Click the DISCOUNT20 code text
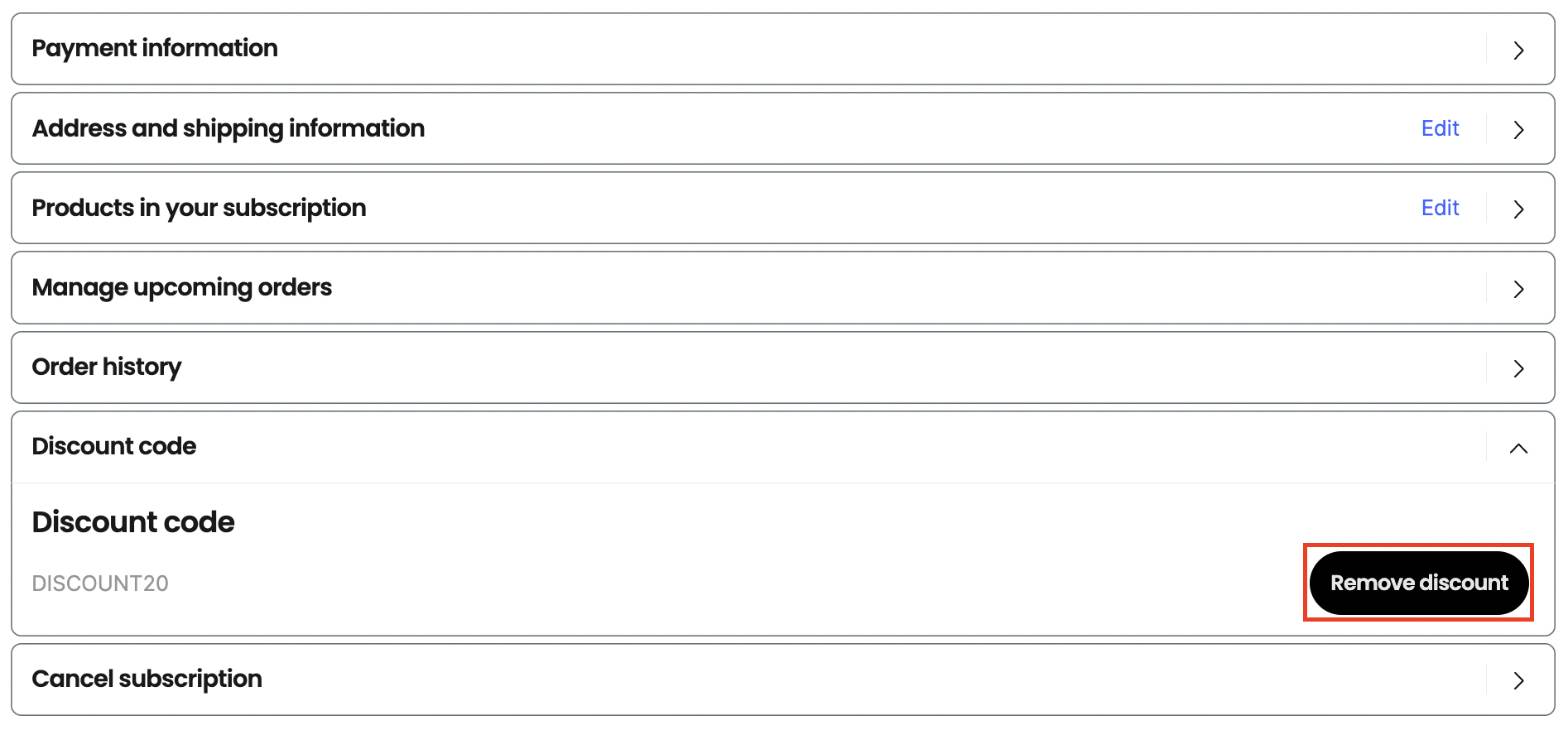 tap(100, 584)
